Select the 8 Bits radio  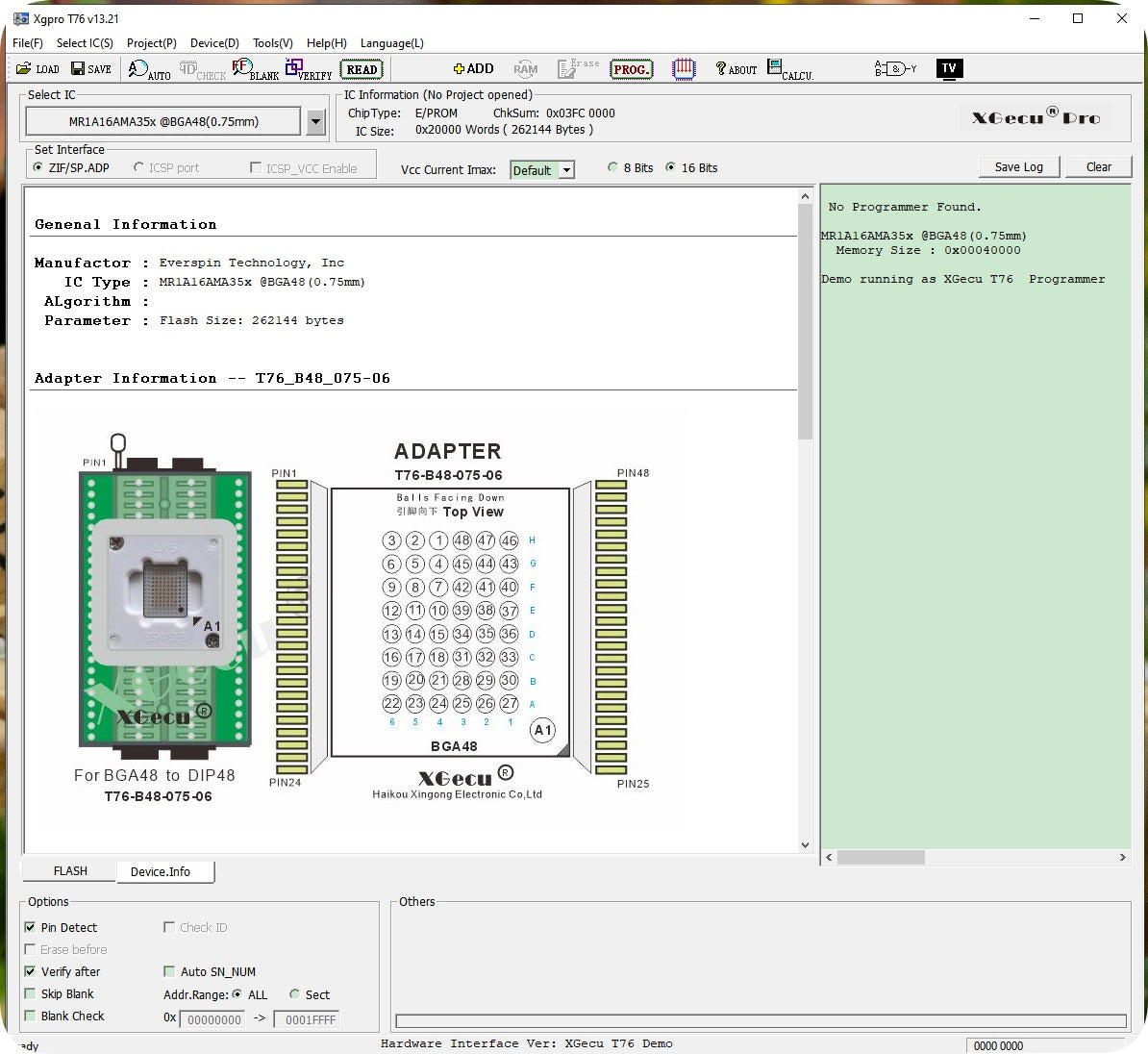point(612,167)
